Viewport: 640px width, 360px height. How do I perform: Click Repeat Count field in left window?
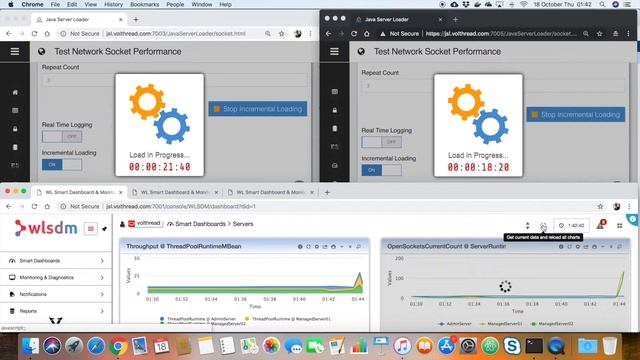click(174, 80)
